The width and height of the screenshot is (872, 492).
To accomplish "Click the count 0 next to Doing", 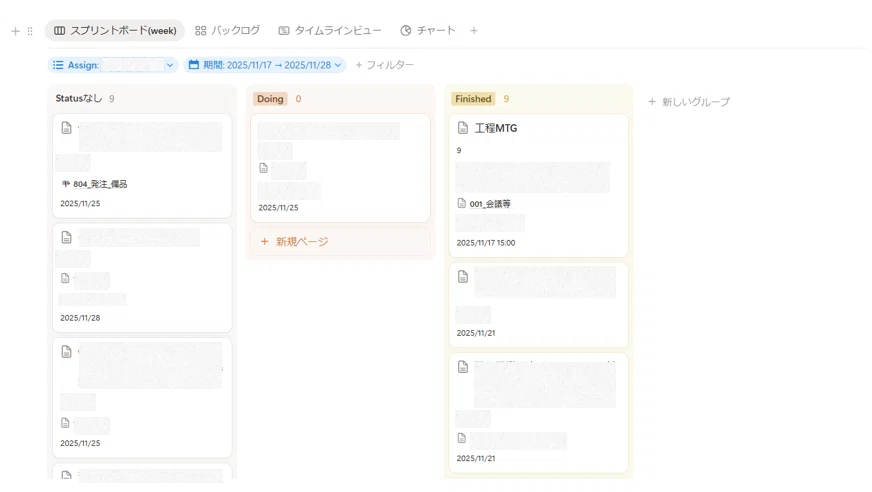I will click(299, 99).
